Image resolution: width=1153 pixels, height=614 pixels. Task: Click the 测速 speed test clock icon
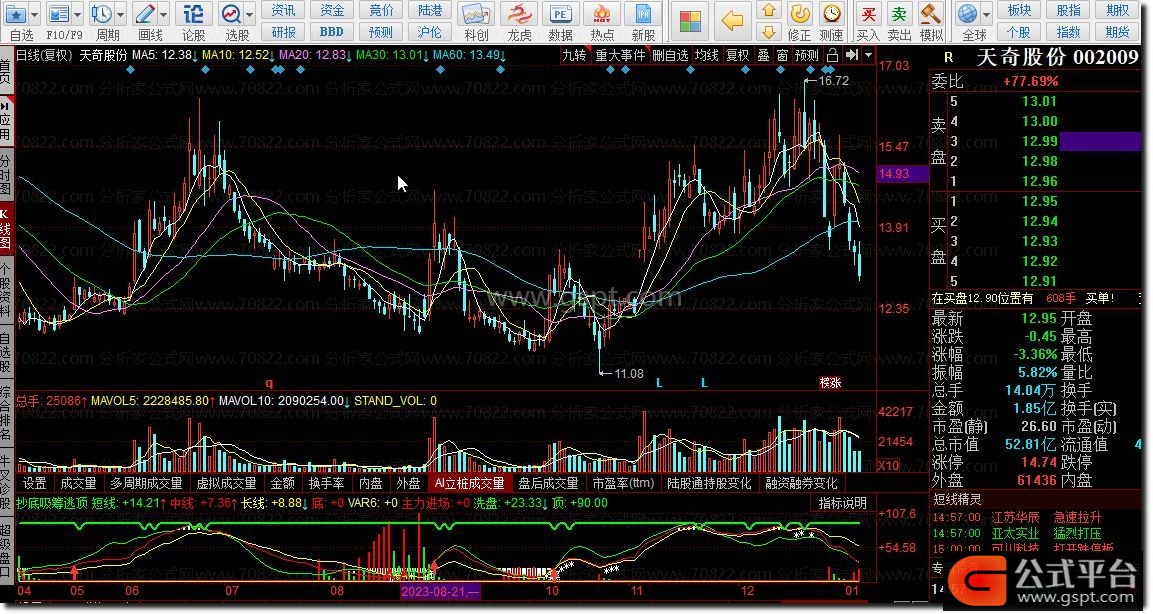pyautogui.click(x=832, y=14)
